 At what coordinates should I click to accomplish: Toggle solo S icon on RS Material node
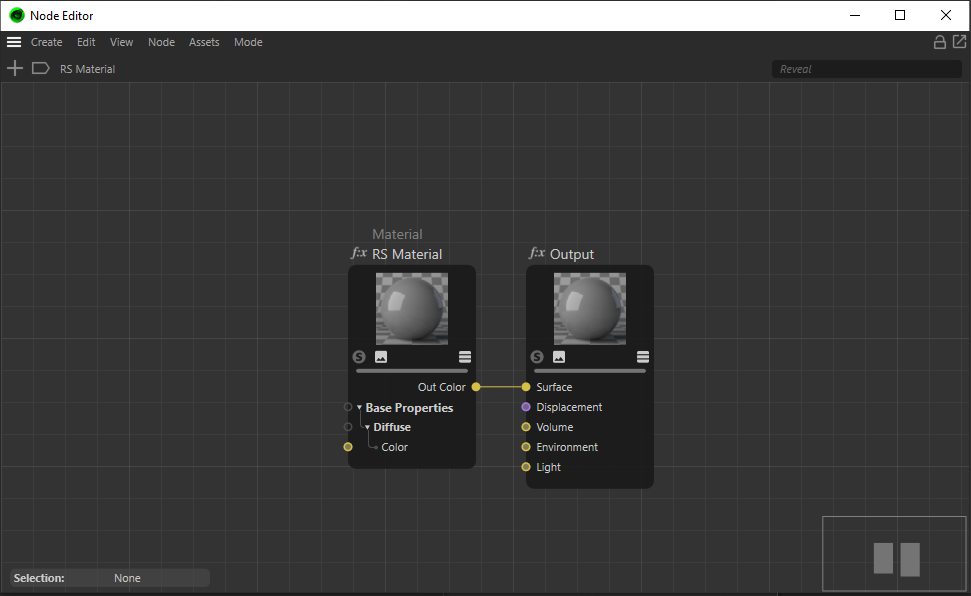(x=359, y=357)
